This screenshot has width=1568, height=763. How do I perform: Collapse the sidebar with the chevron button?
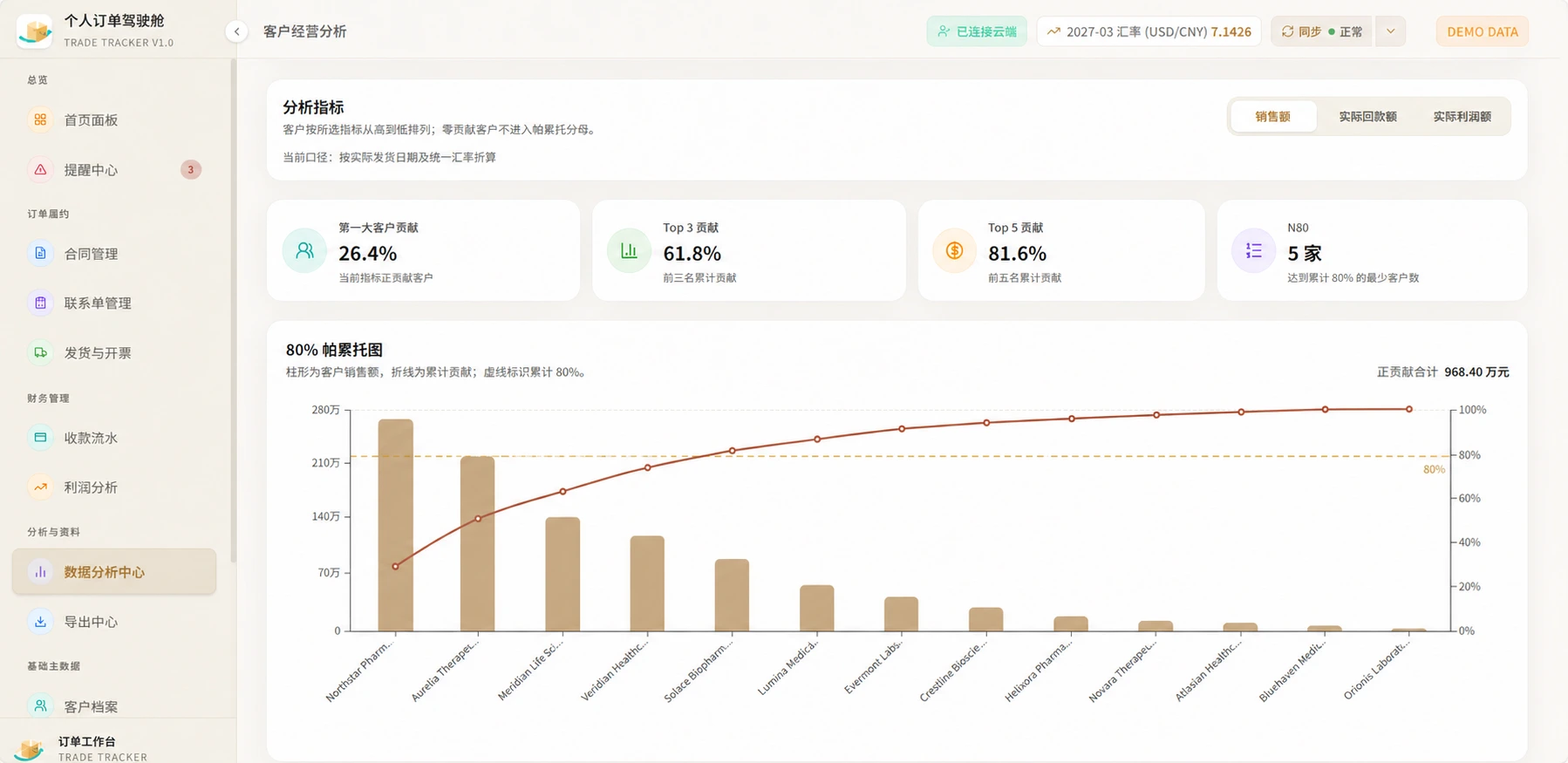tap(236, 31)
